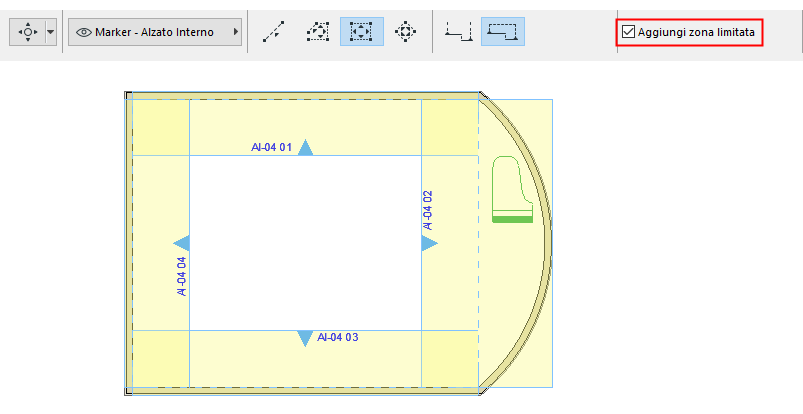Select the green grand piano object
This screenshot has width=803, height=414.
click(x=512, y=190)
